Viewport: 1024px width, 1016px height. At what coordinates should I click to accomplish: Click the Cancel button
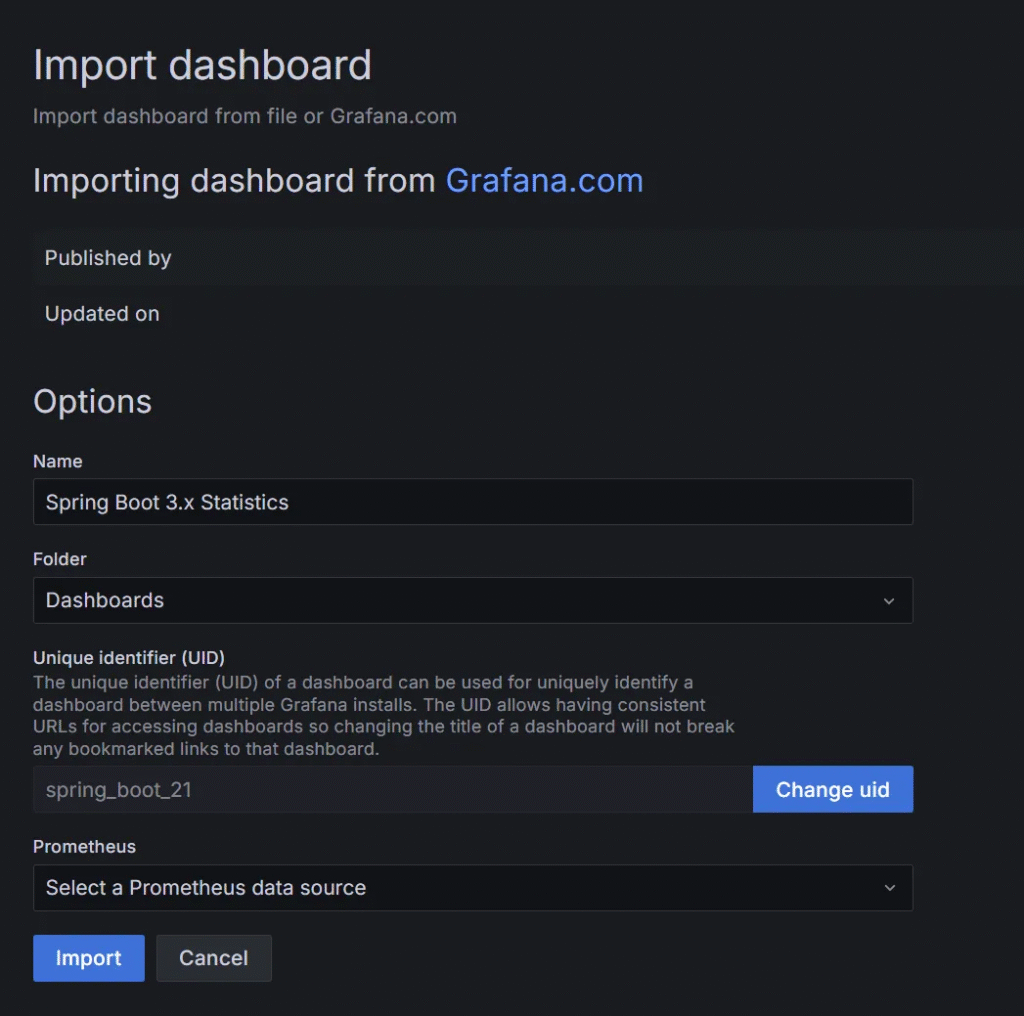coord(214,958)
